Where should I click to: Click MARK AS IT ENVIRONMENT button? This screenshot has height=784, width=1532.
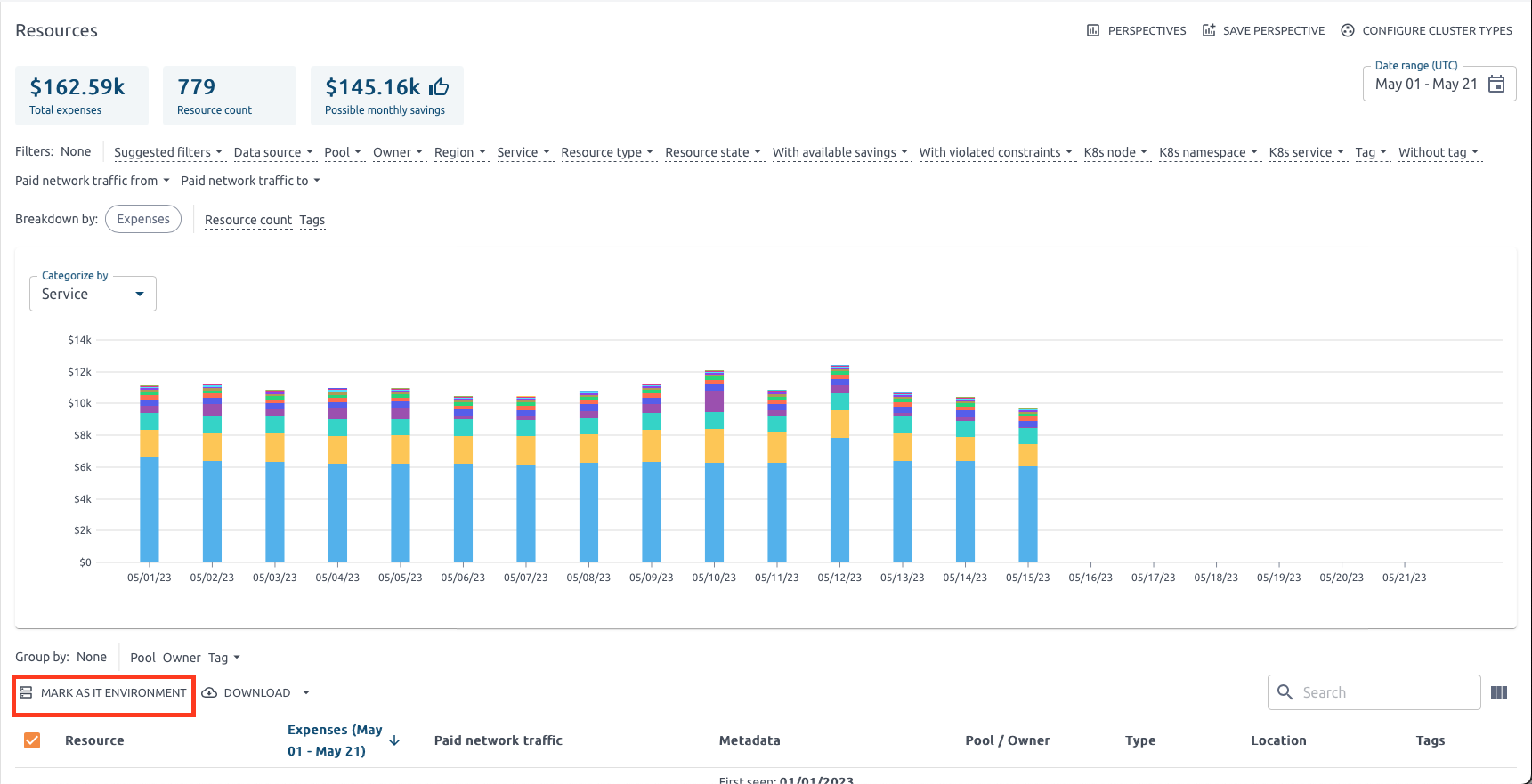(x=103, y=692)
